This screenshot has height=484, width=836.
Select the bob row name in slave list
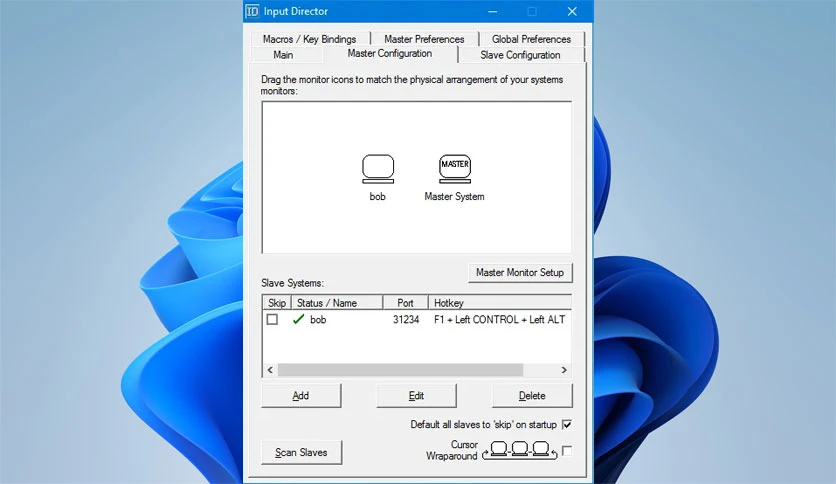click(318, 319)
